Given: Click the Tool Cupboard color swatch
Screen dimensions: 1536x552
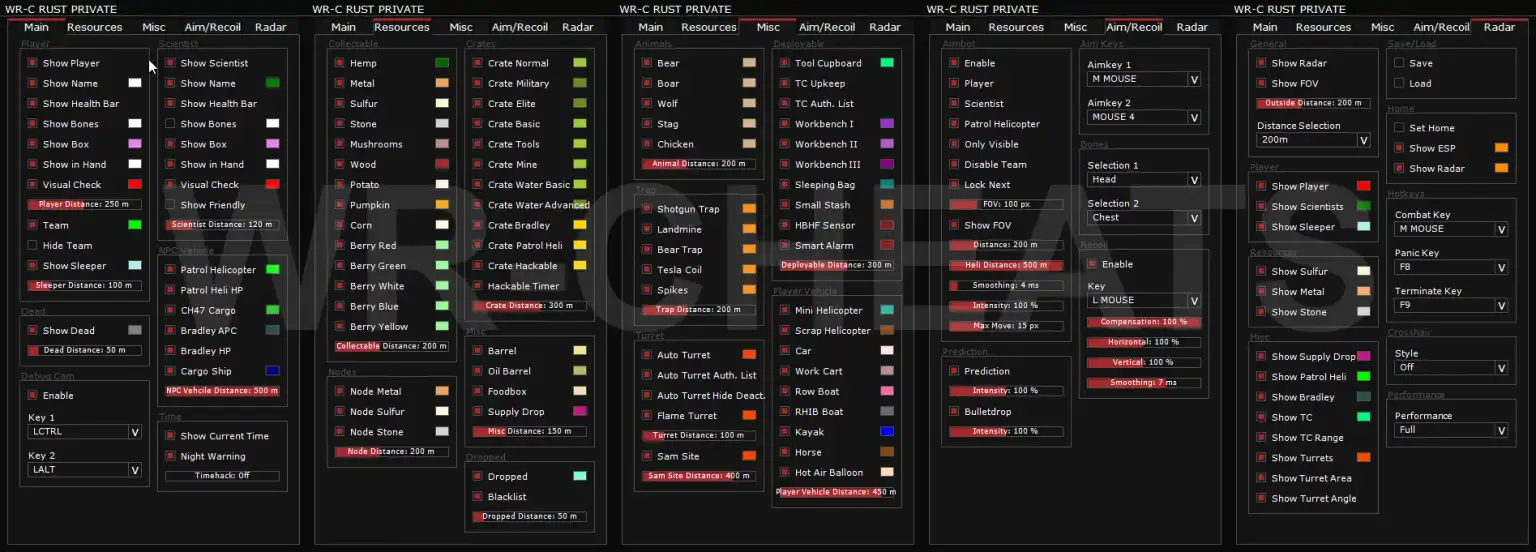Looking at the screenshot, I should coord(886,63).
